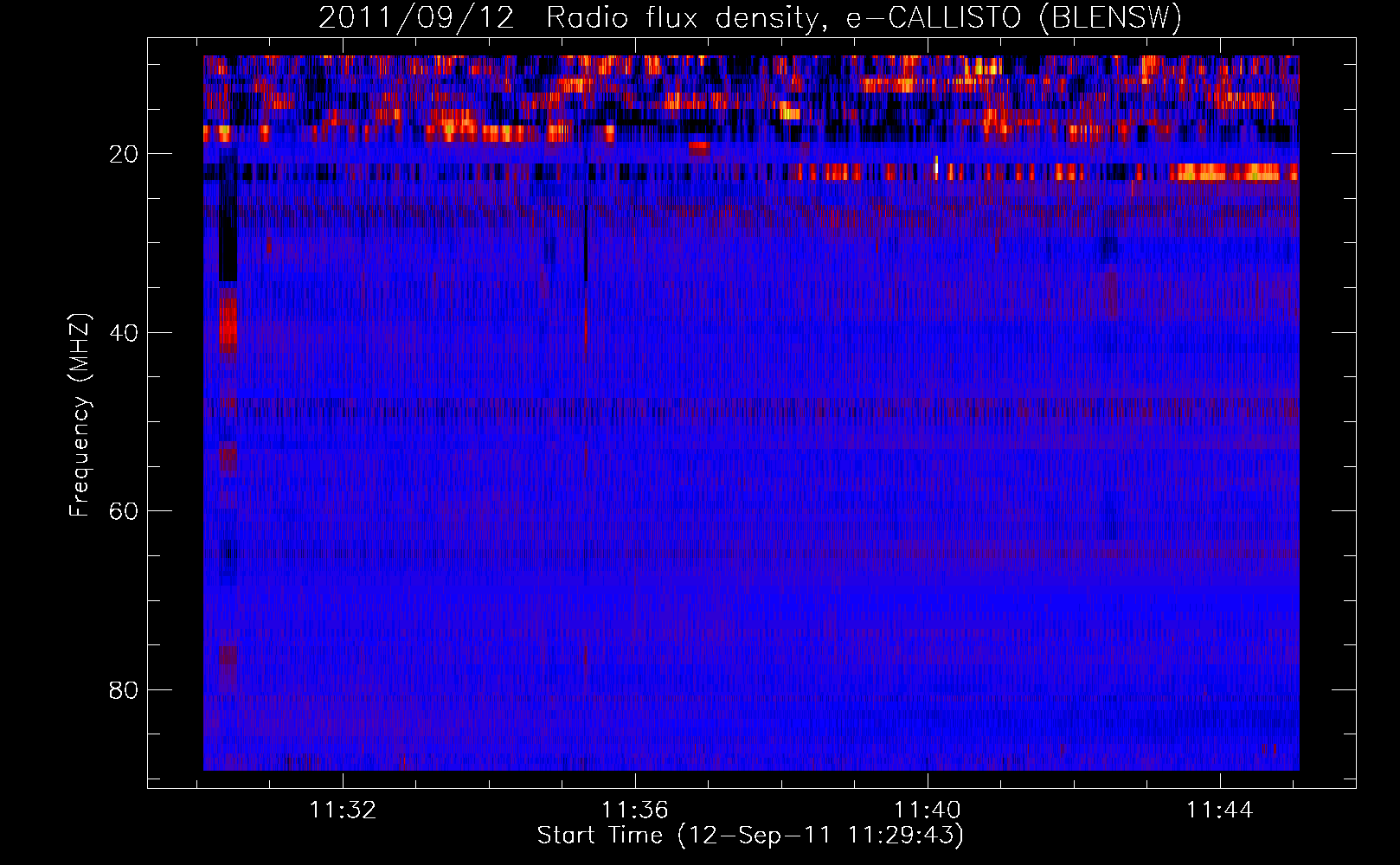Click the red burst near 40 MHz at left edge
Viewport: 1400px width, 865px height.
point(228,321)
